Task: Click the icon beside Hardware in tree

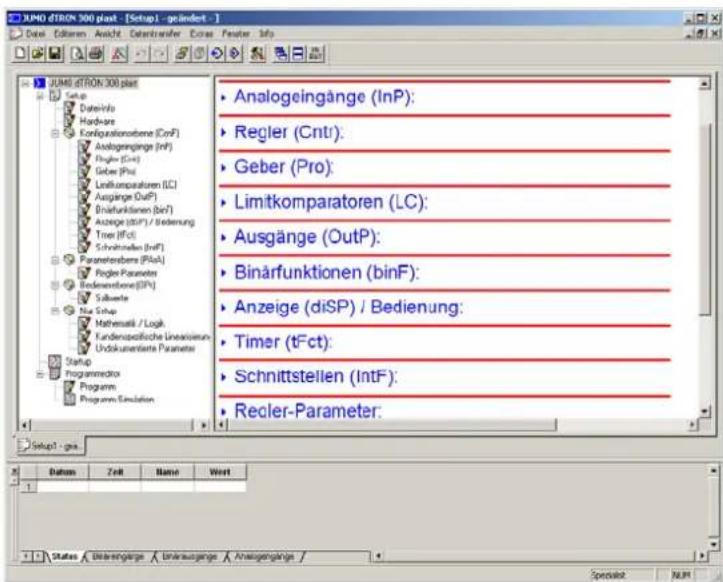Action: (x=69, y=121)
